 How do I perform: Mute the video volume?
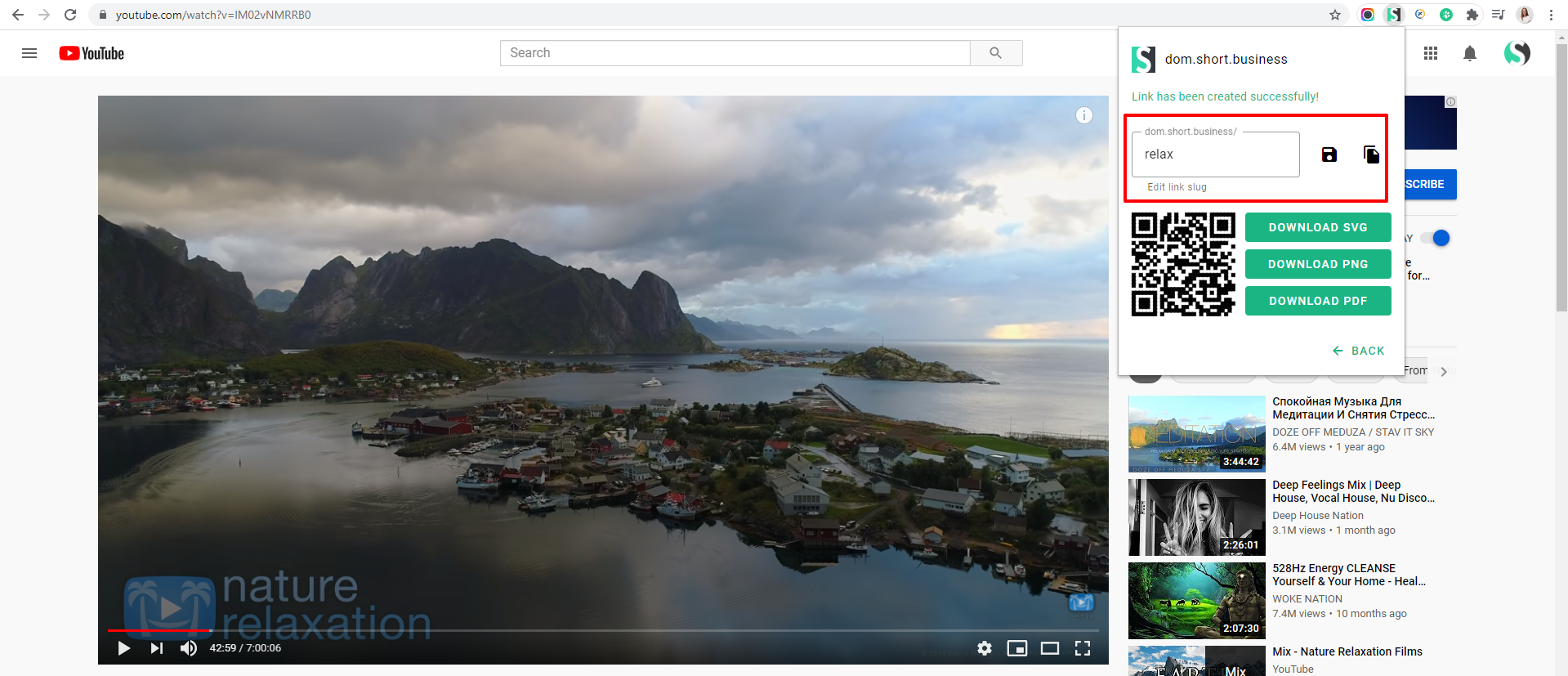[189, 648]
